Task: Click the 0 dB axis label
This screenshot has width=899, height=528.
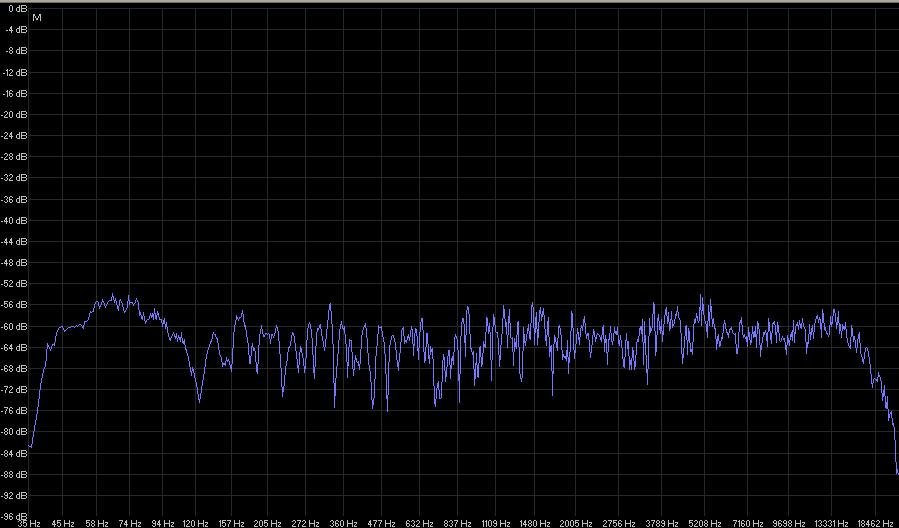Action: click(17, 9)
